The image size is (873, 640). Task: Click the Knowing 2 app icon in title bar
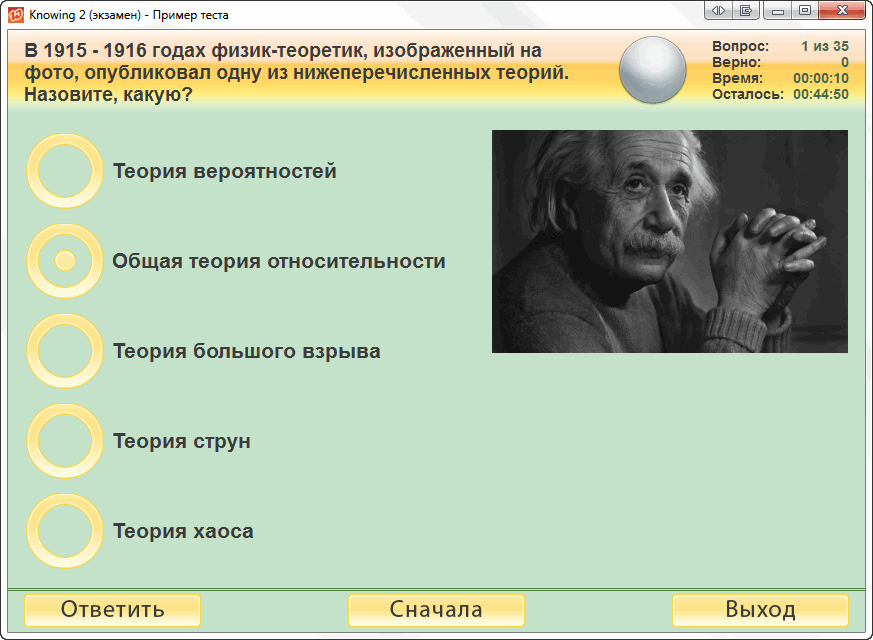click(x=15, y=15)
